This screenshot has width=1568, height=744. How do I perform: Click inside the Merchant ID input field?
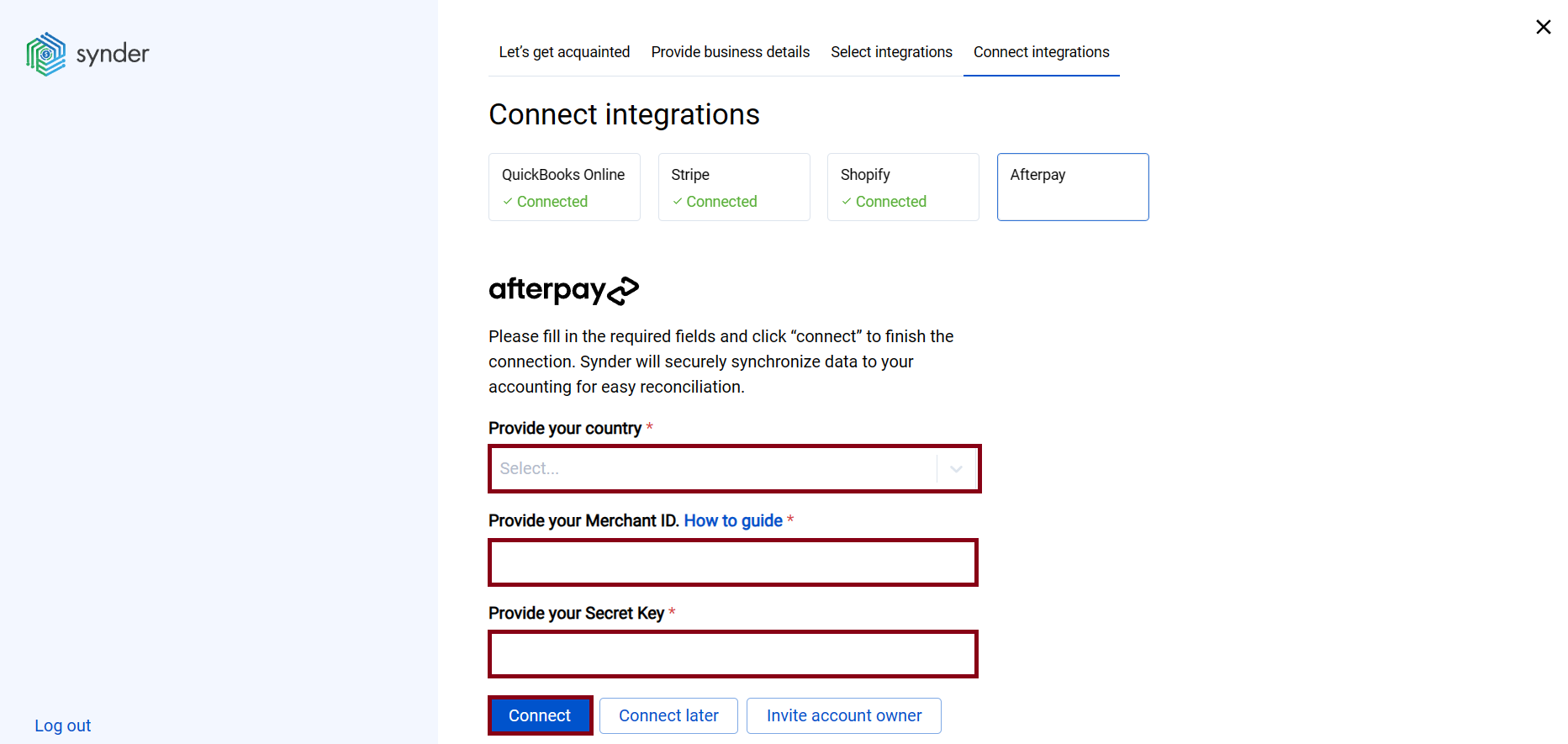coord(732,562)
